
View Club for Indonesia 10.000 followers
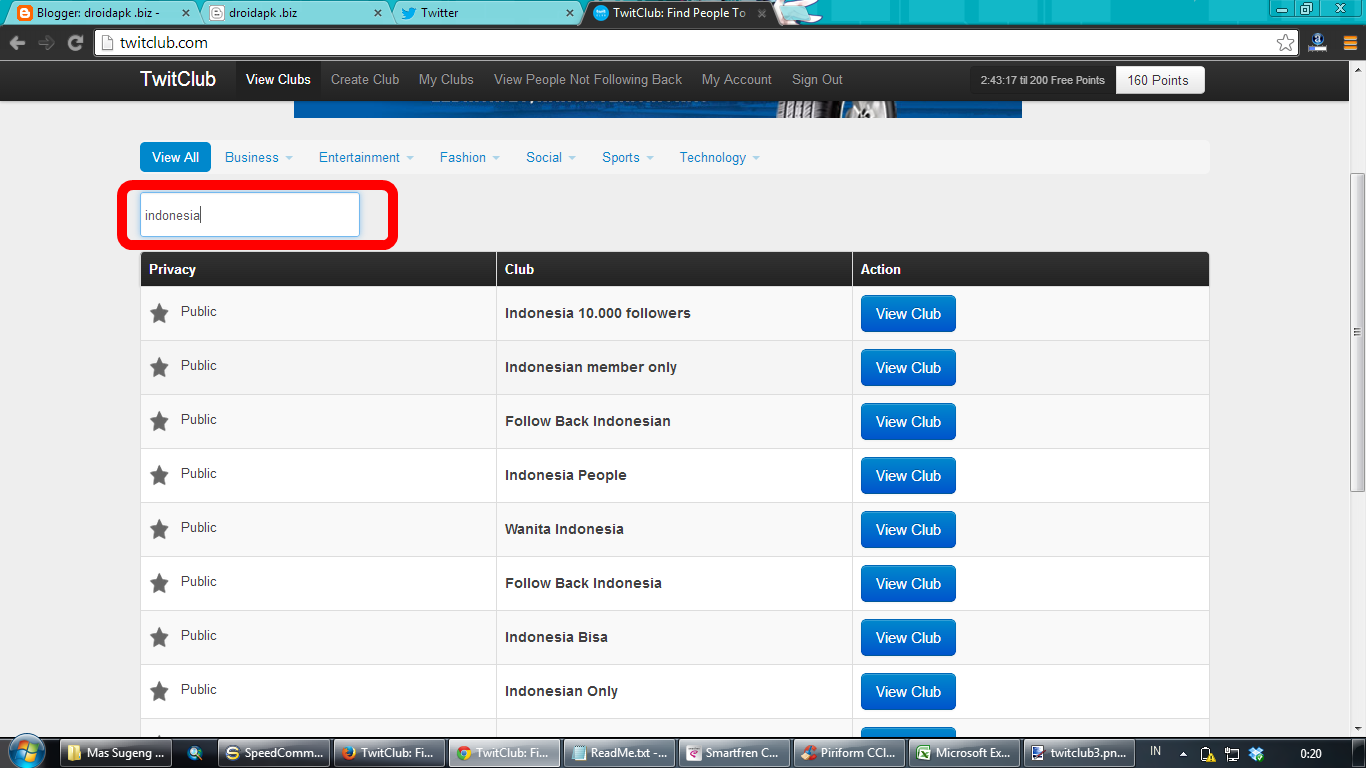click(908, 314)
